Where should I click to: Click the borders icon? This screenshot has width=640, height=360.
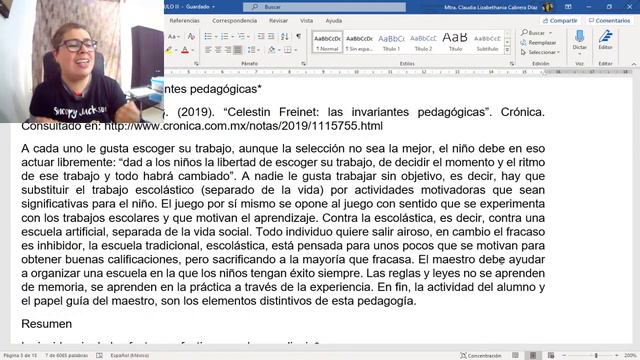pyautogui.click(x=288, y=50)
